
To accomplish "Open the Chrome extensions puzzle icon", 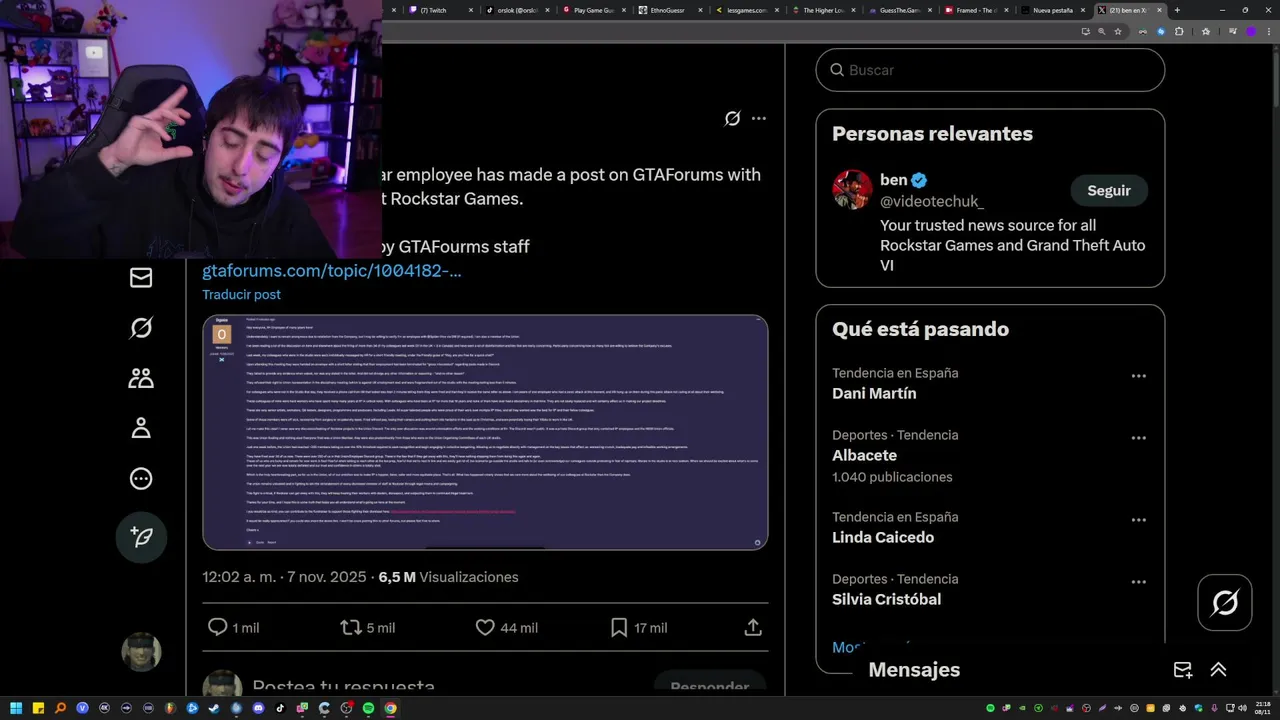I will 1179,31.
